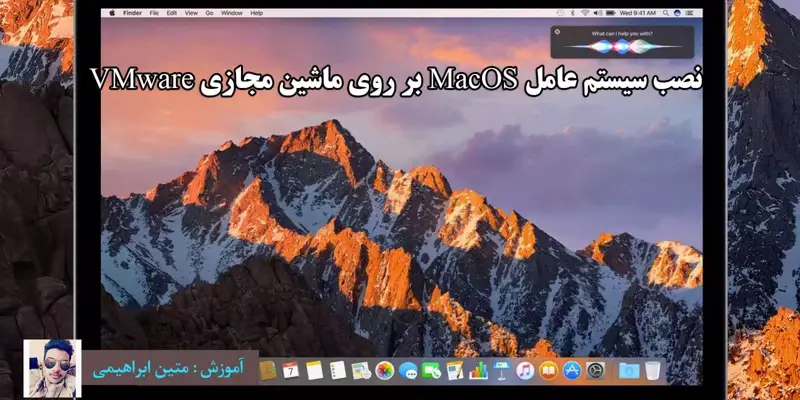Open Notes from the Dock
The image size is (800, 400).
314,370
